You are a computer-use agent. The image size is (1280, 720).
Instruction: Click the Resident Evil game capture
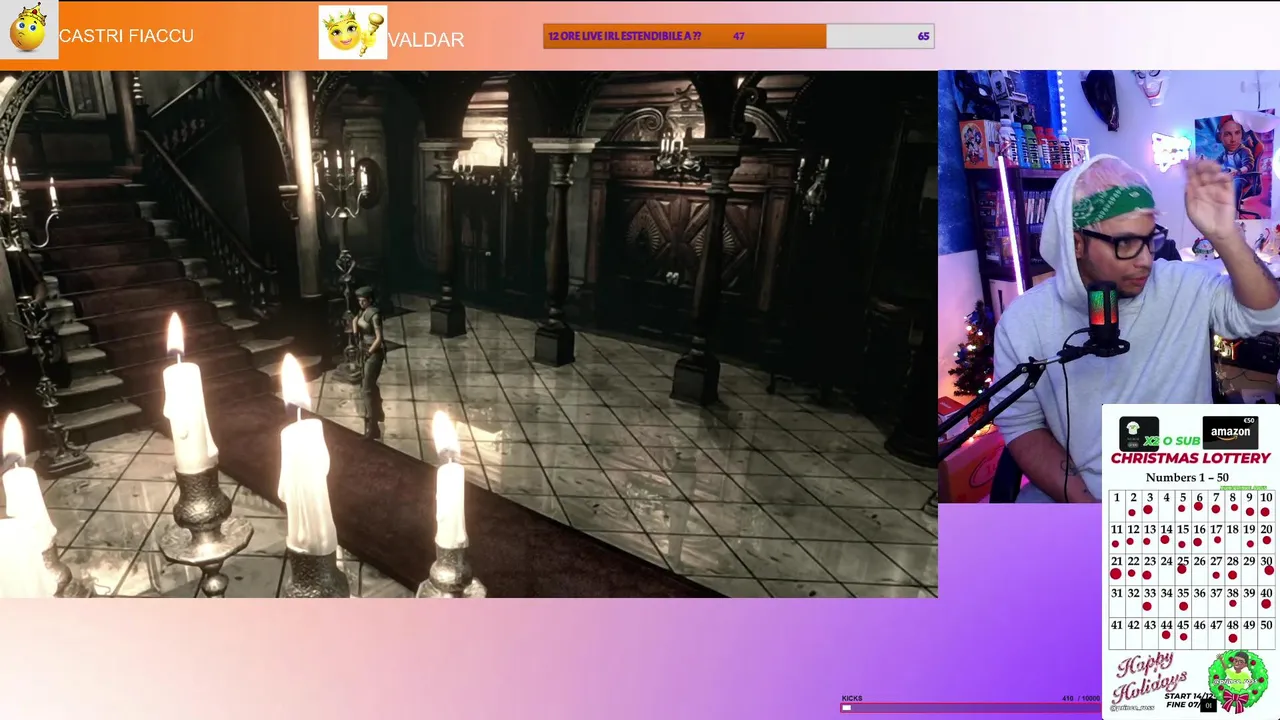[468, 334]
